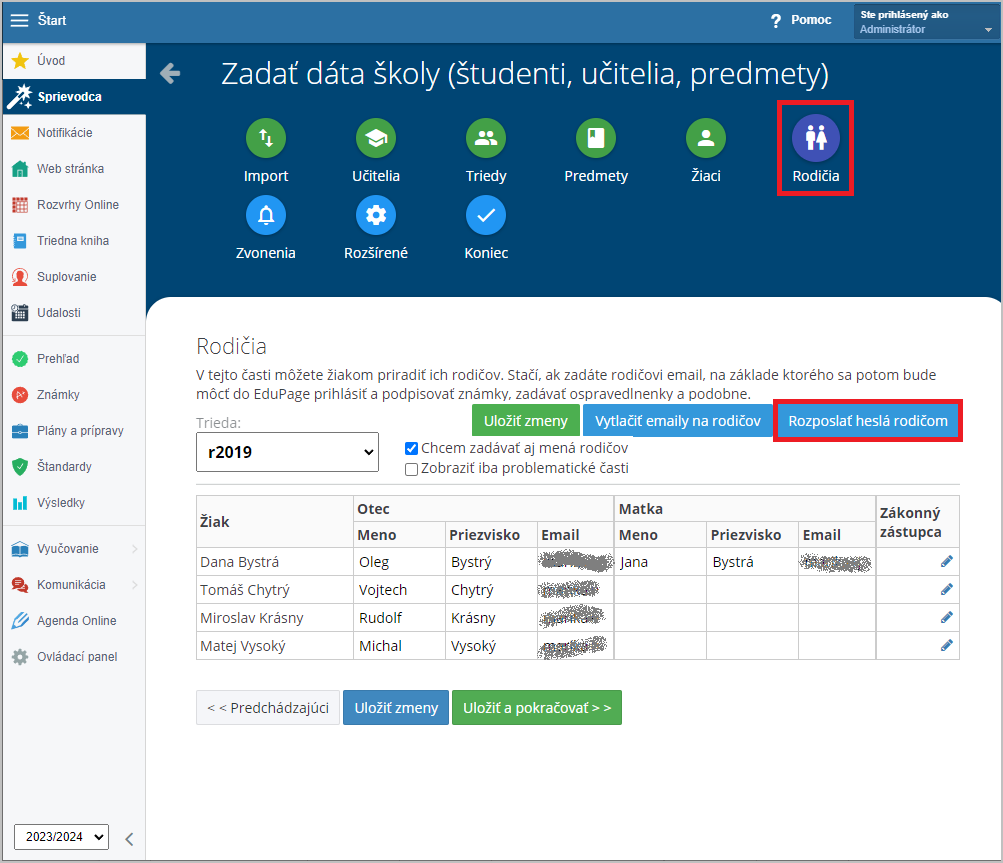Open the Predmety step icon
The height and width of the screenshot is (863, 1003).
[596, 138]
